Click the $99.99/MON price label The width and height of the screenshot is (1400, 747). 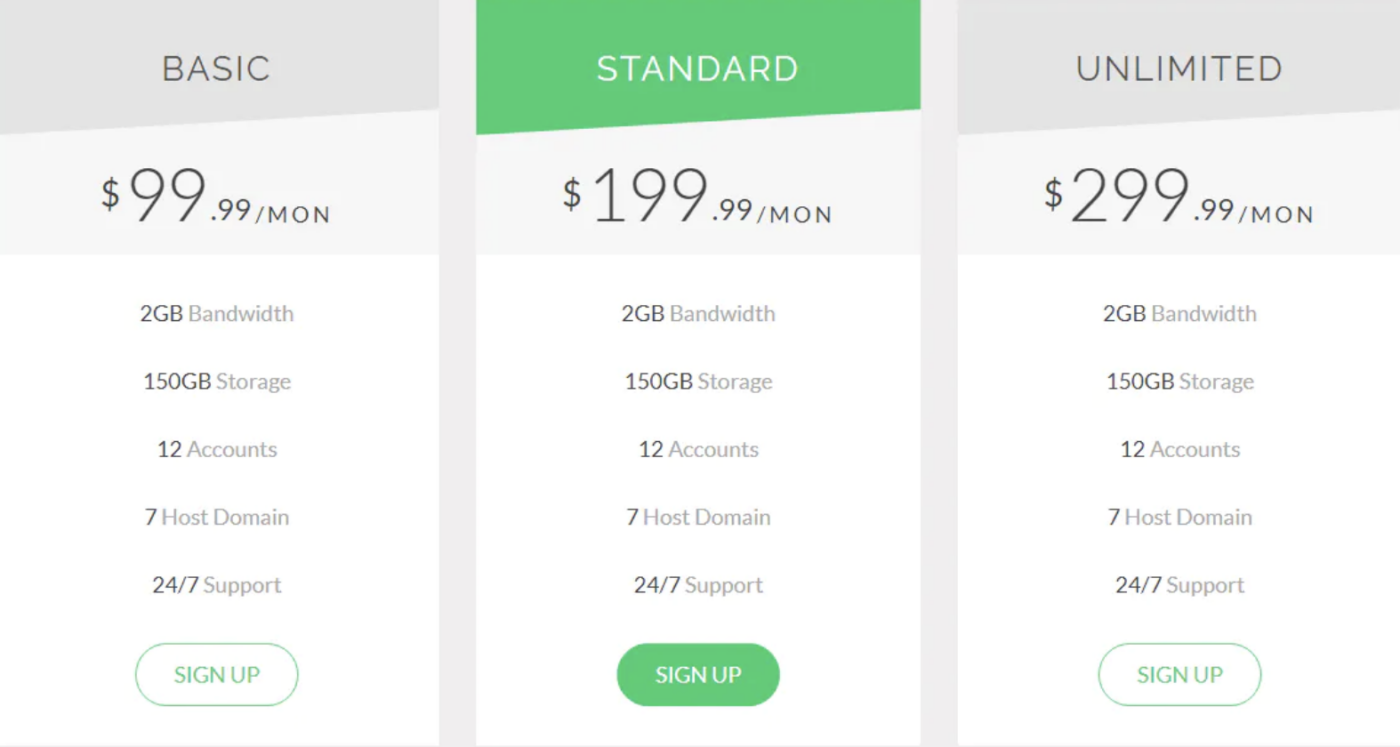coord(216,195)
